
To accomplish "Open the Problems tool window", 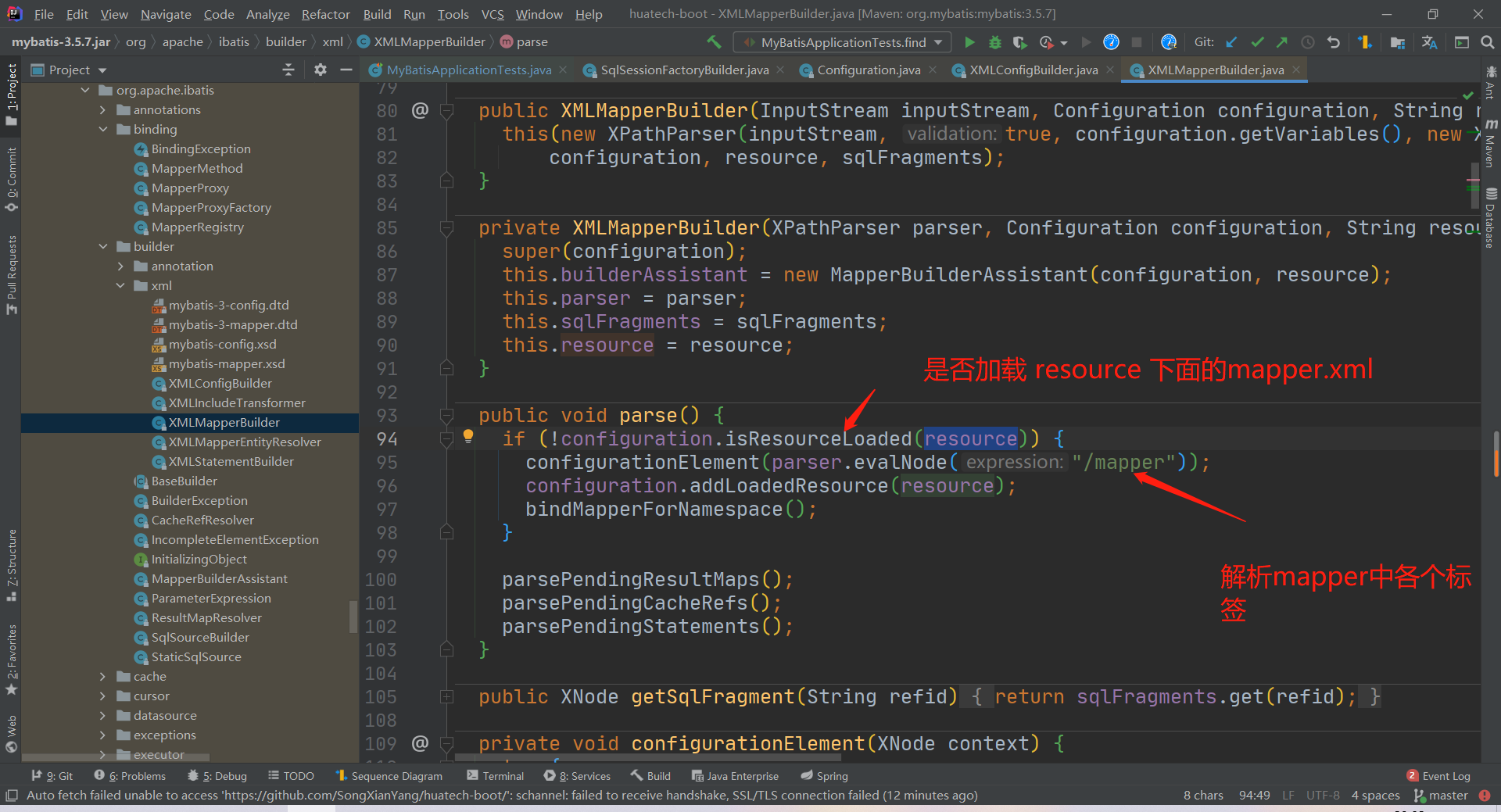I will 130,775.
